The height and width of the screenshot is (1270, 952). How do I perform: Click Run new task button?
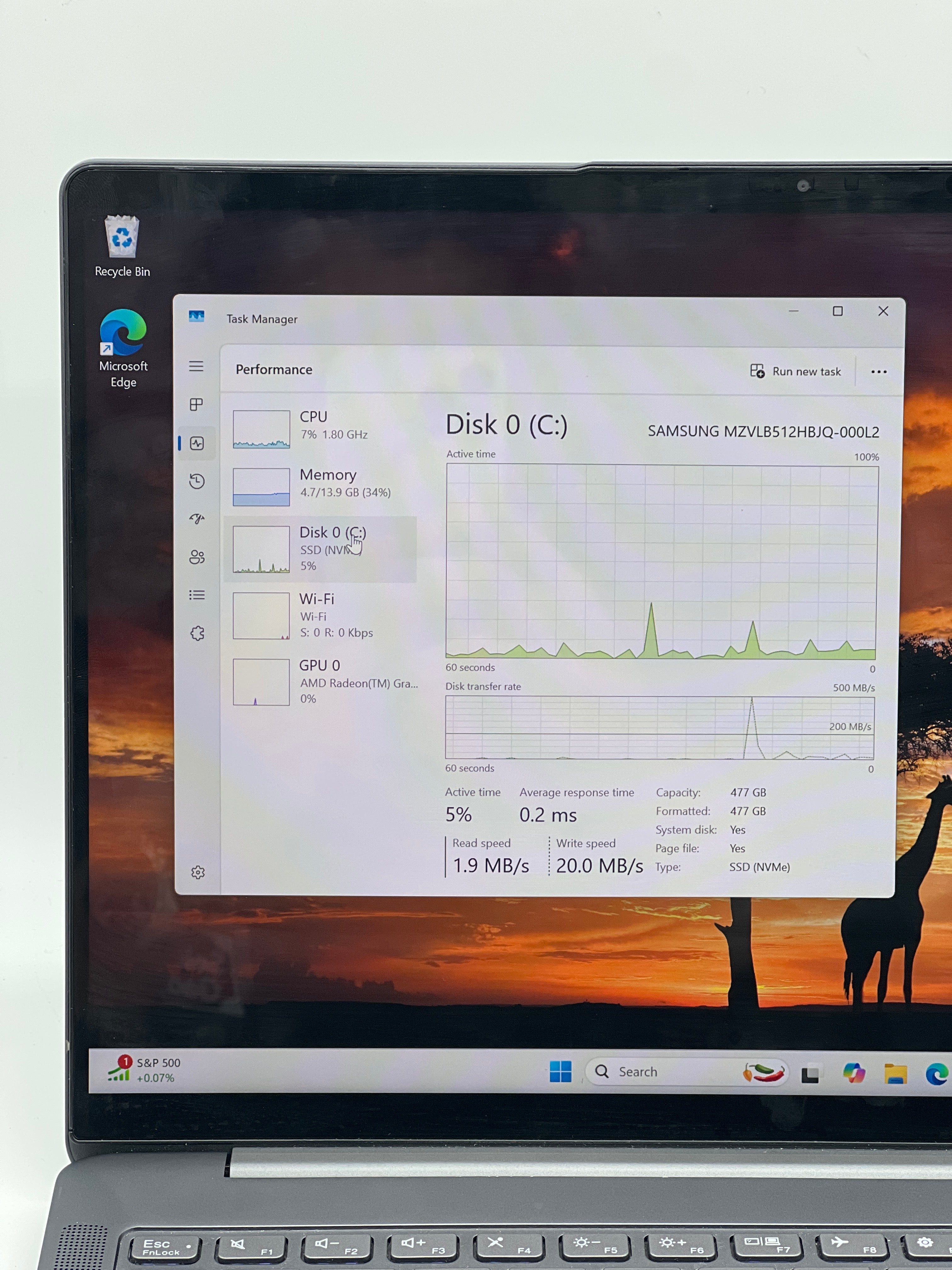click(x=795, y=371)
